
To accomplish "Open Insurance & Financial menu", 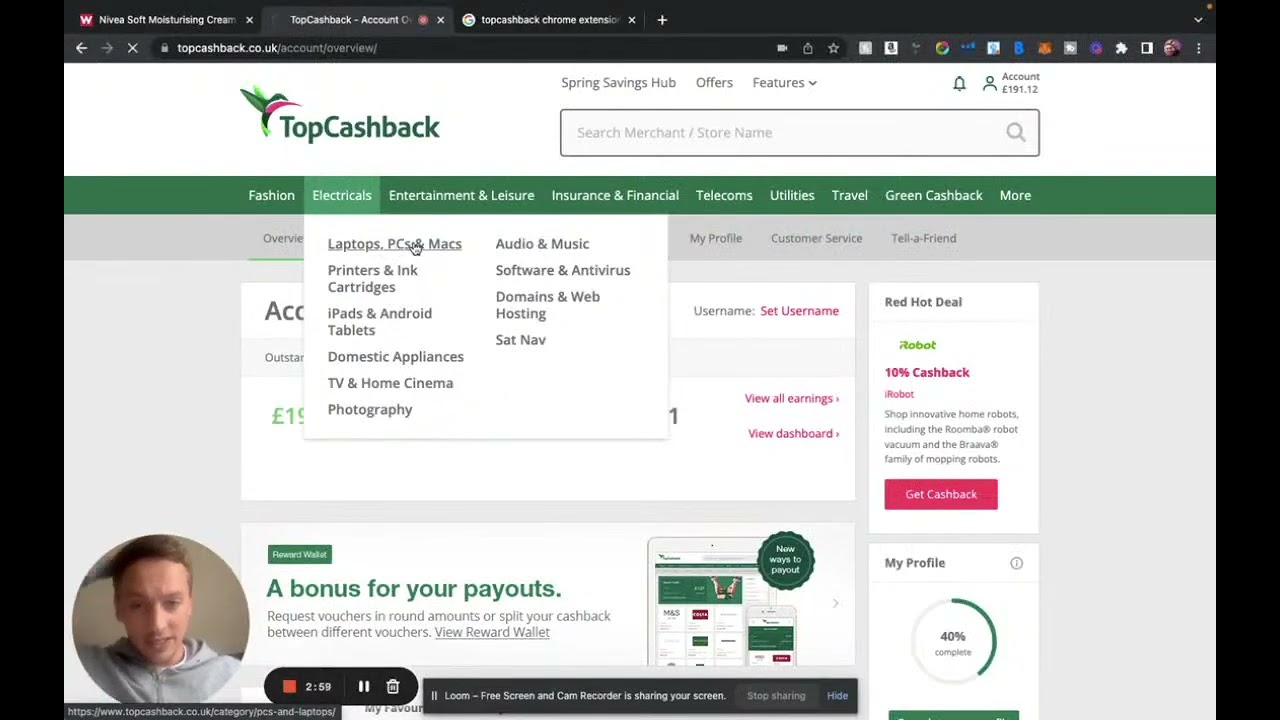I will coord(615,195).
